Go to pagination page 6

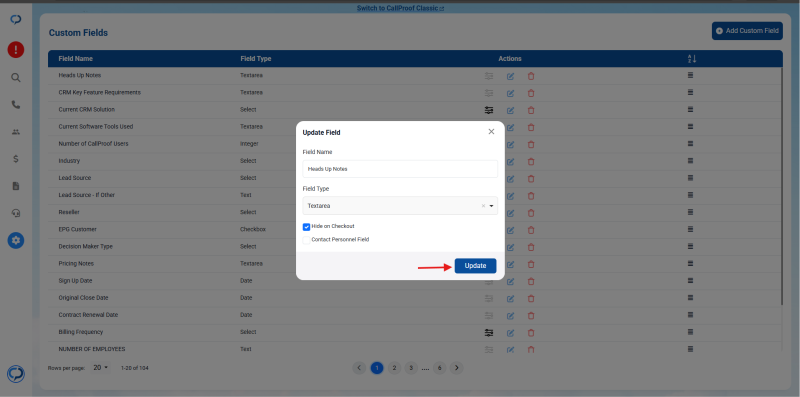pos(440,367)
